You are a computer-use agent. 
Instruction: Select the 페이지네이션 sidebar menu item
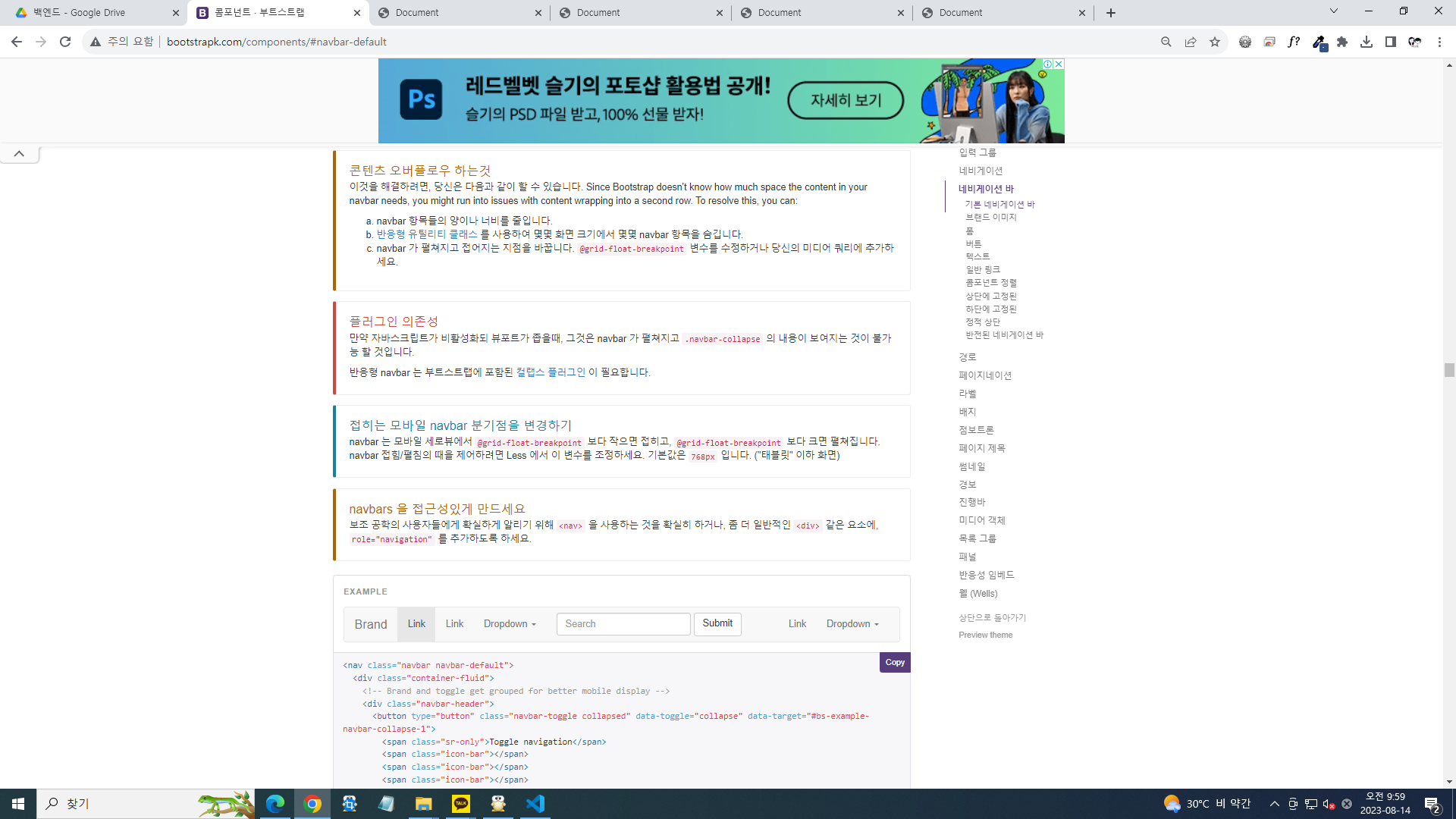pyautogui.click(x=984, y=375)
